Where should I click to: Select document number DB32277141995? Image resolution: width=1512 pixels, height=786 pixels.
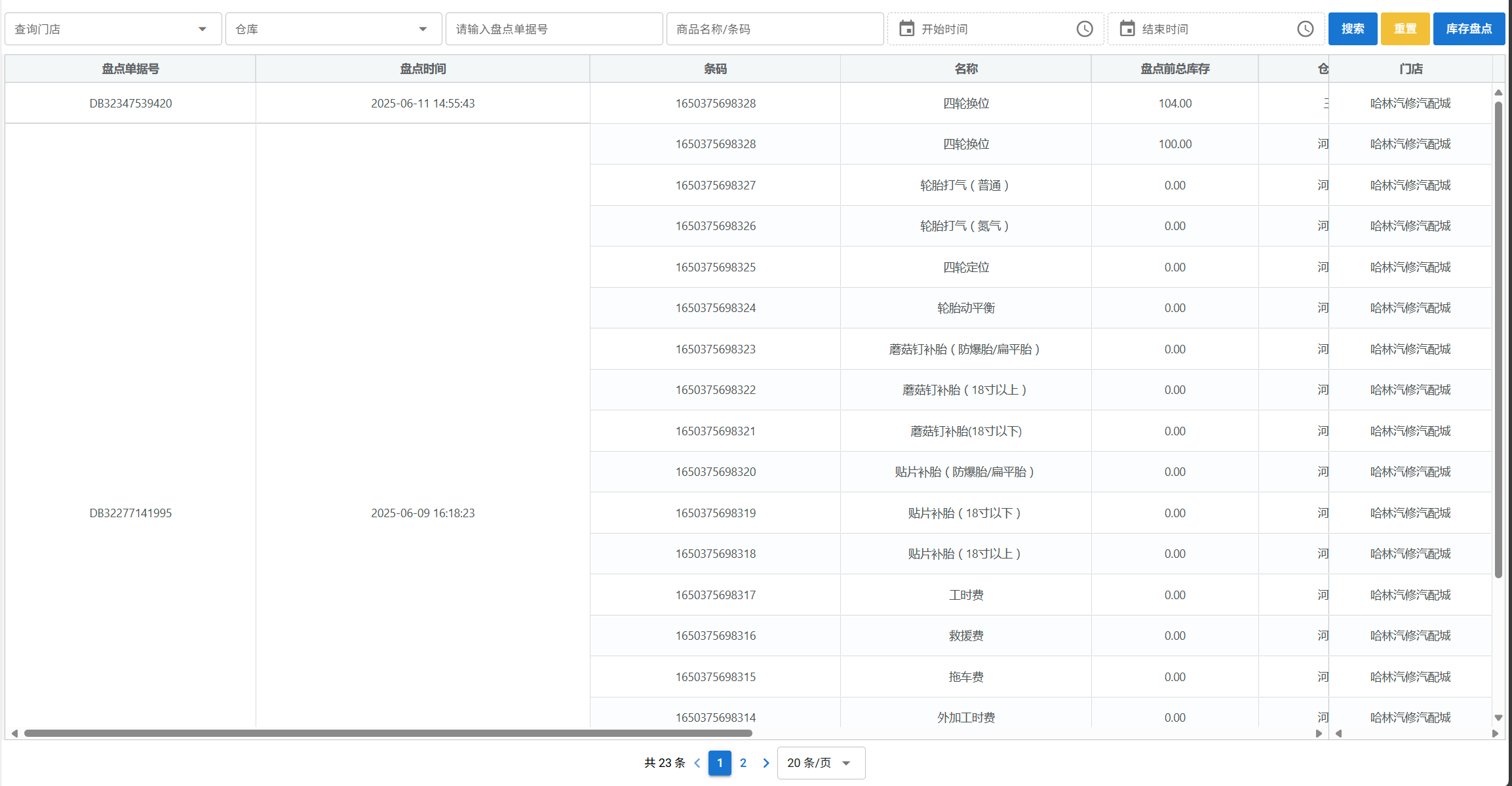tap(130, 513)
